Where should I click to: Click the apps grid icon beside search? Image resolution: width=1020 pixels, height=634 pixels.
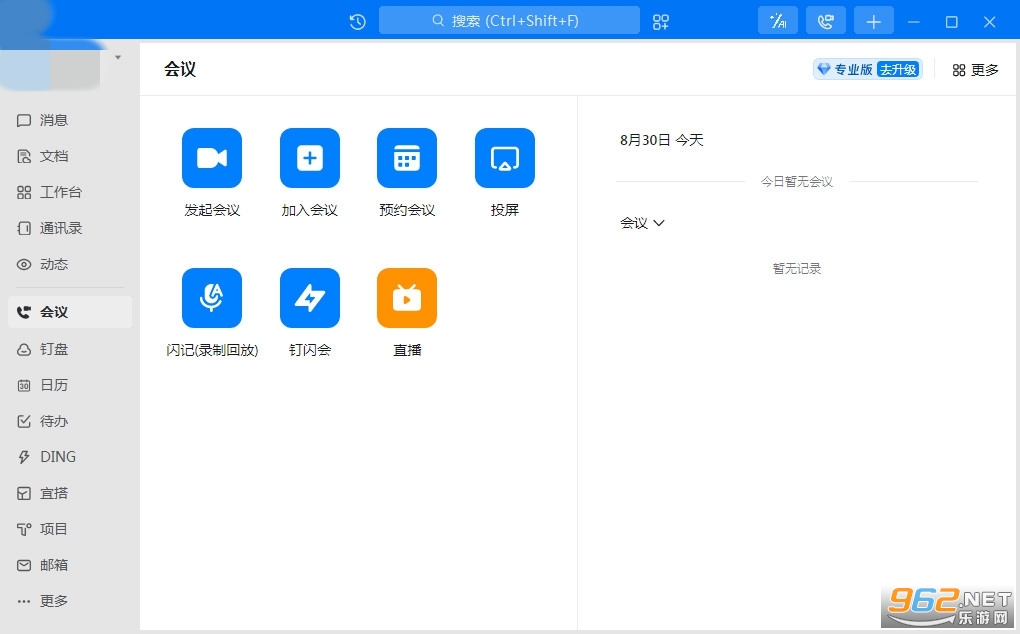click(660, 21)
